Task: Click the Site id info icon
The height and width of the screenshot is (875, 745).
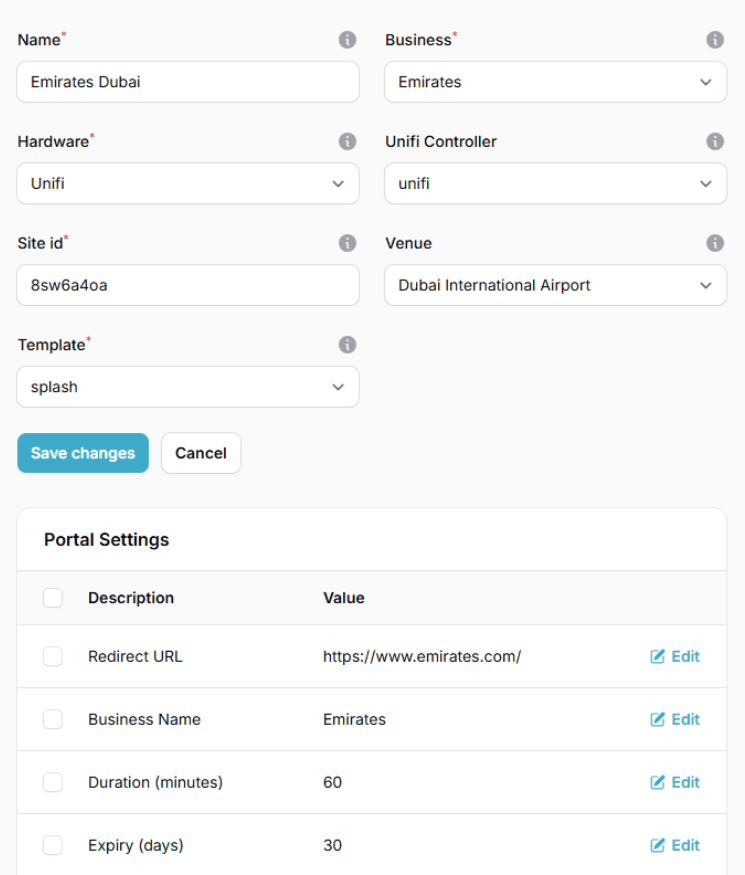Action: click(x=347, y=243)
